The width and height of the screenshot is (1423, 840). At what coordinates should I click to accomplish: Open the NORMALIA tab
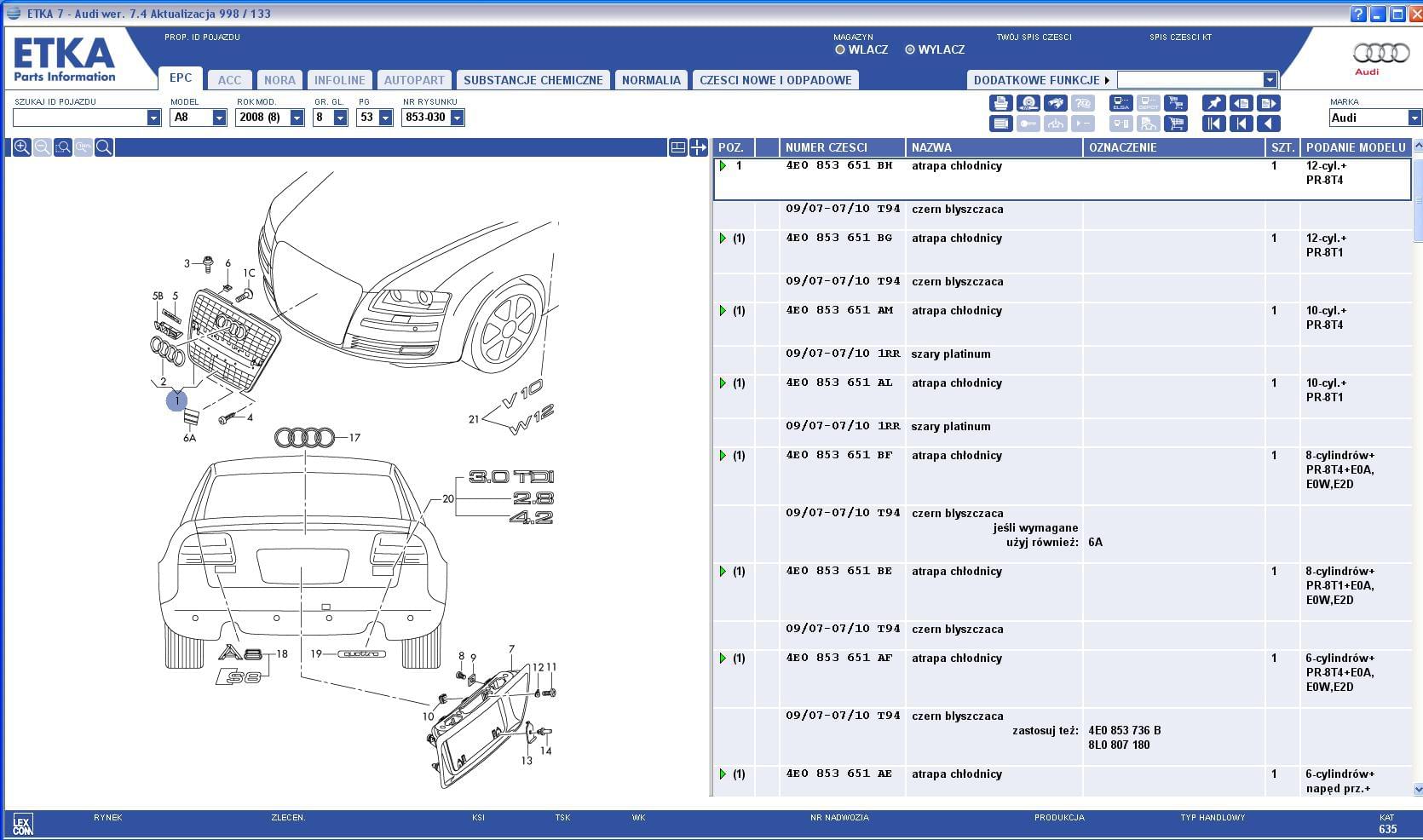click(x=651, y=80)
